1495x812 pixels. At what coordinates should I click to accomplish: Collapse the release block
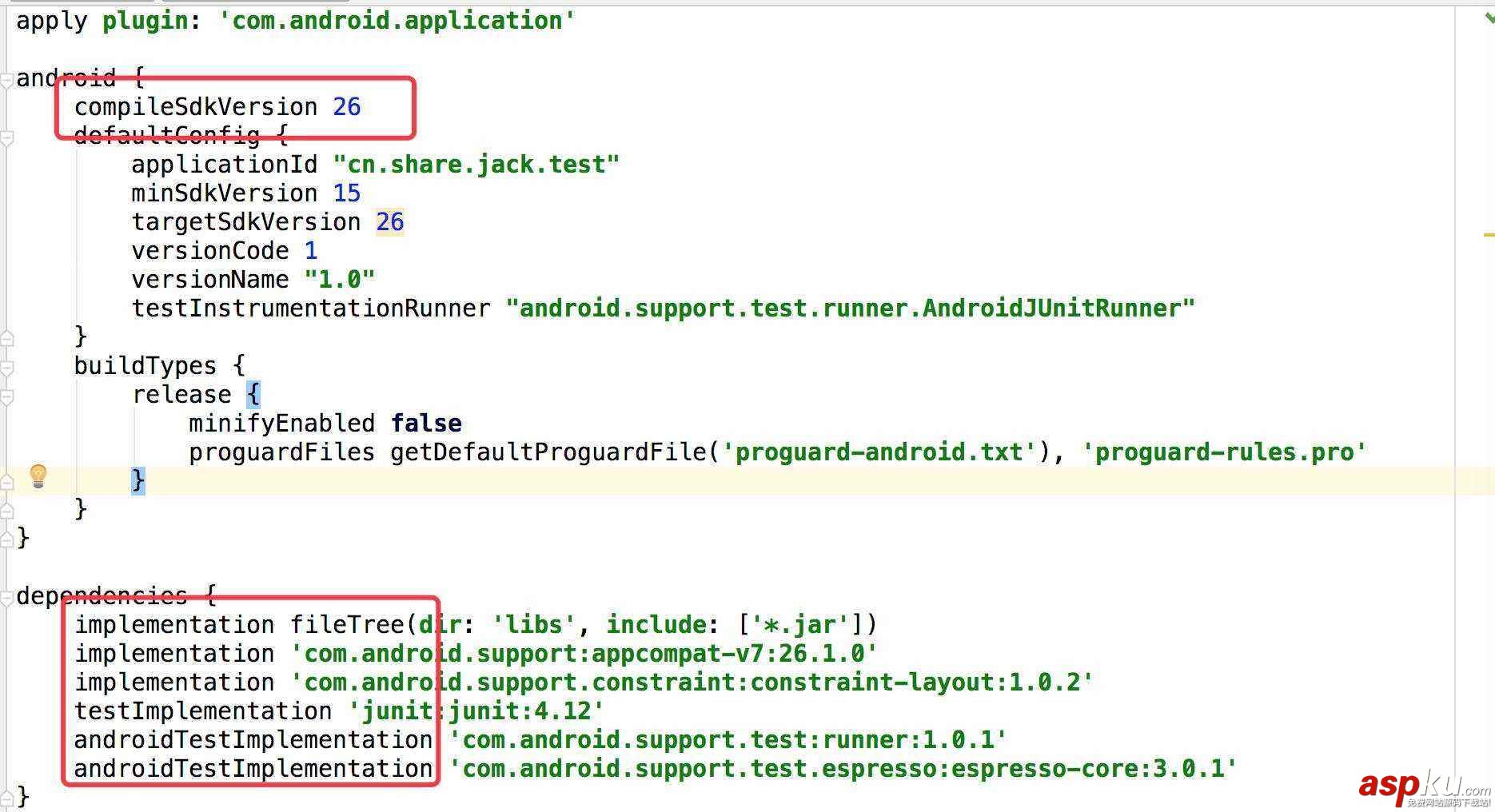6,394
